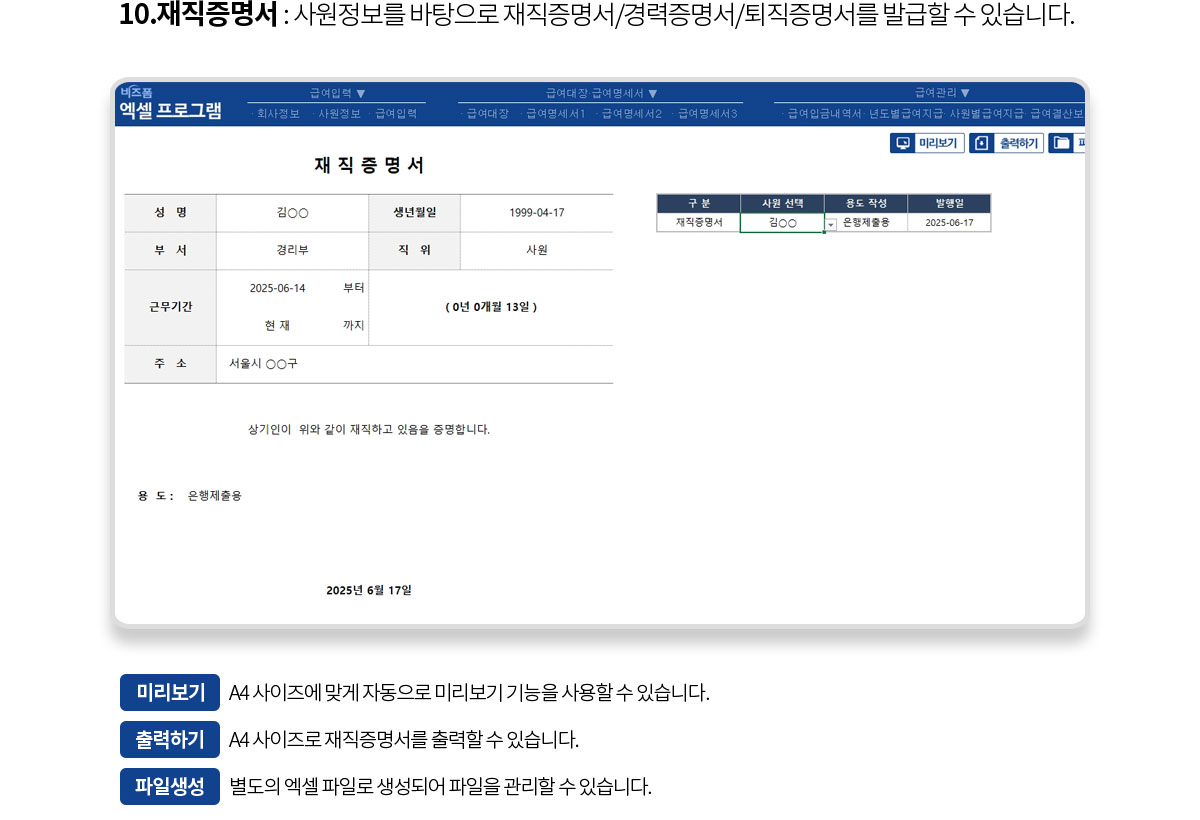This screenshot has height=820, width=1200.
Task: Click the blue 미리보기 label below
Action: [170, 692]
